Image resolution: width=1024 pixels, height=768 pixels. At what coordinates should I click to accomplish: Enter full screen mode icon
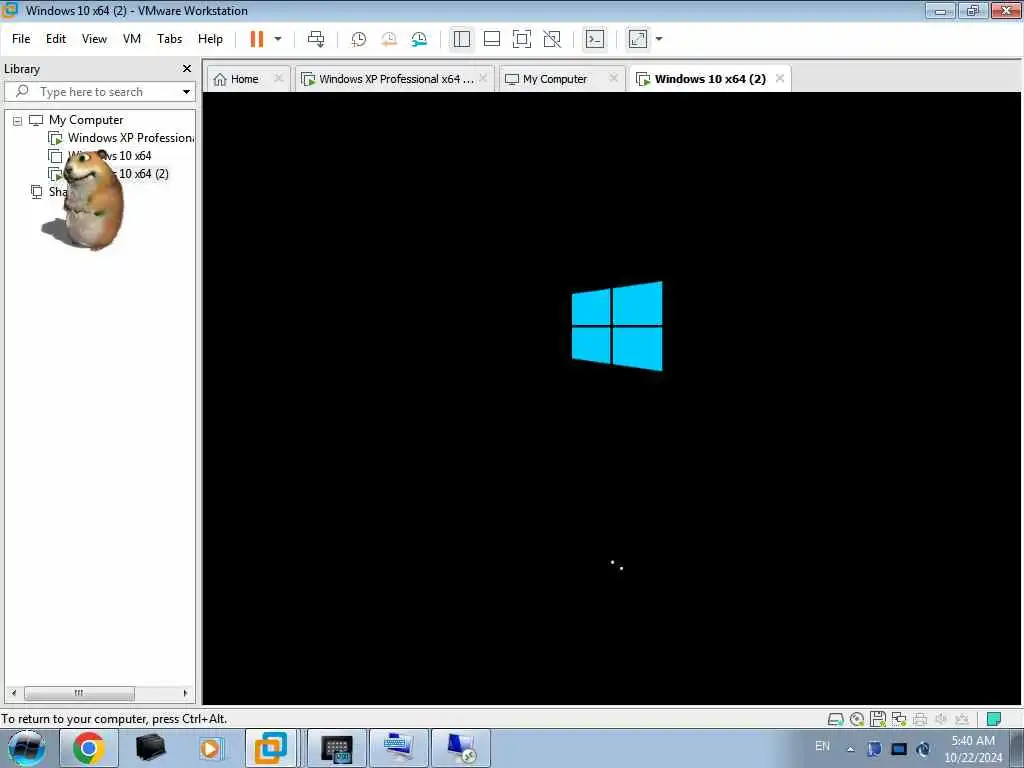tap(522, 39)
